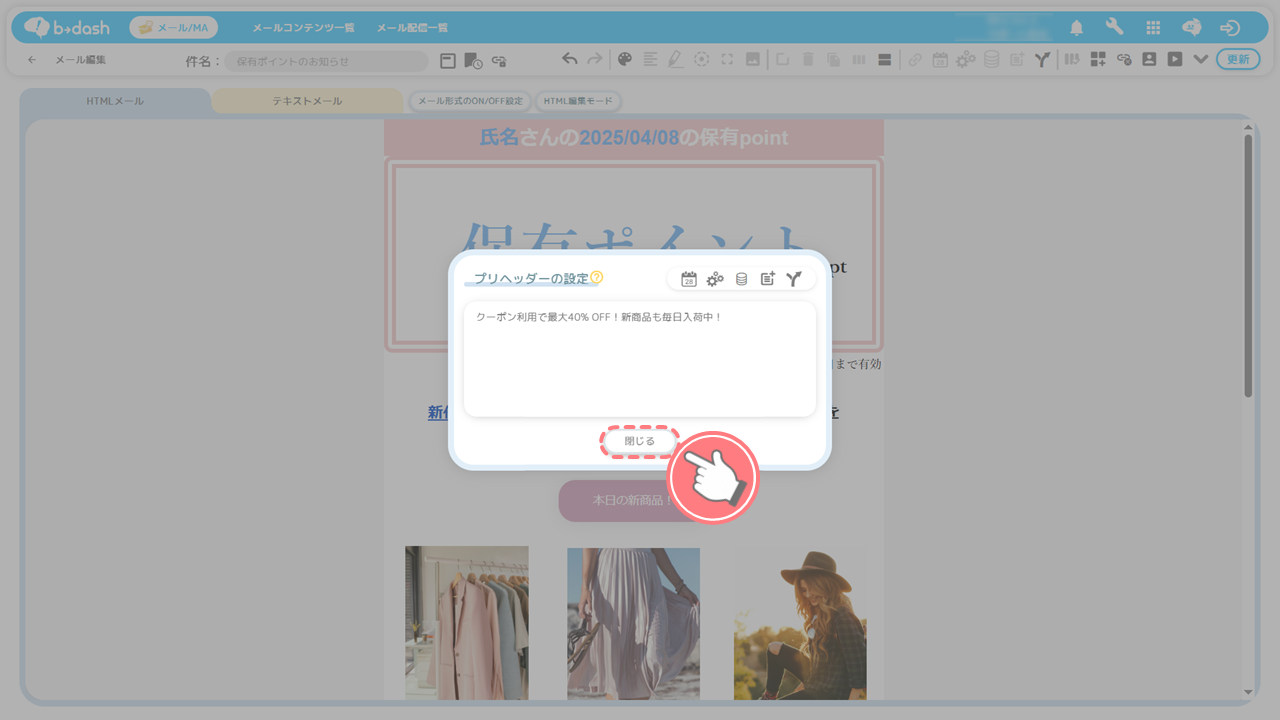The height and width of the screenshot is (720, 1280).
Task: Open the apps grid icon
Action: point(1153,28)
